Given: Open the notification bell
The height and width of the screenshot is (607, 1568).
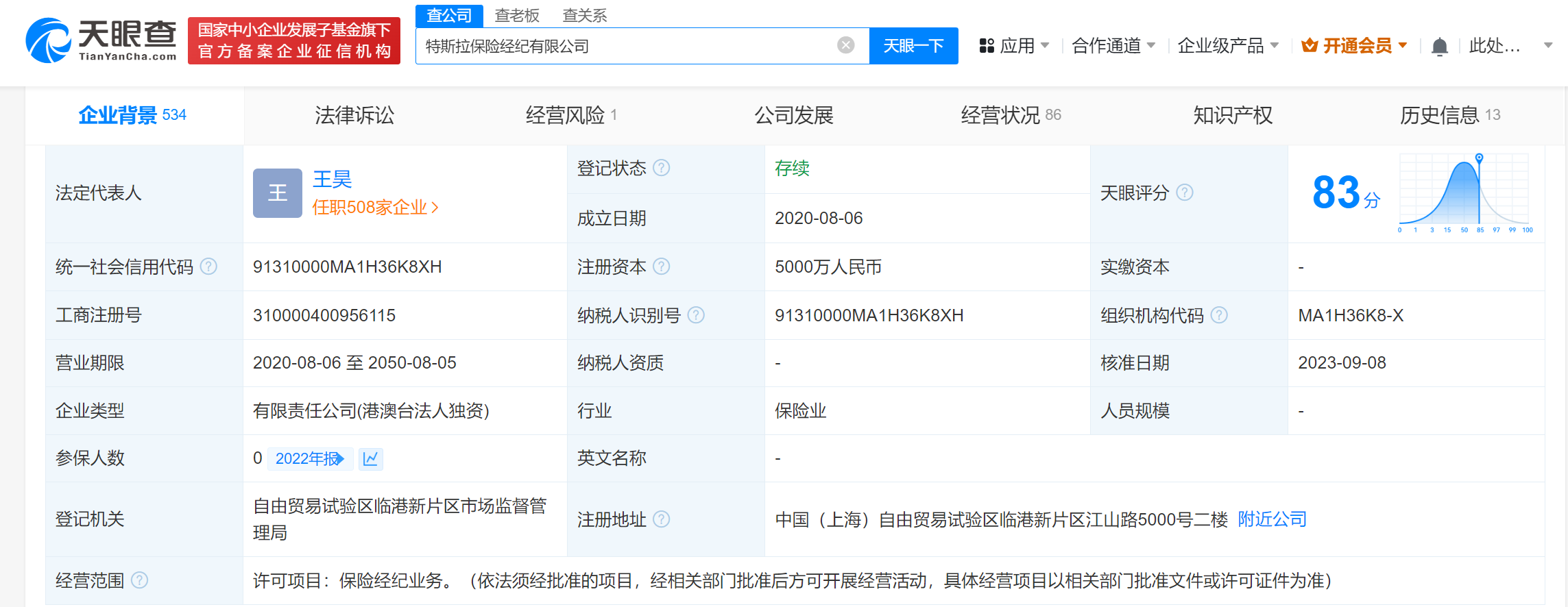Looking at the screenshot, I should 1439,47.
